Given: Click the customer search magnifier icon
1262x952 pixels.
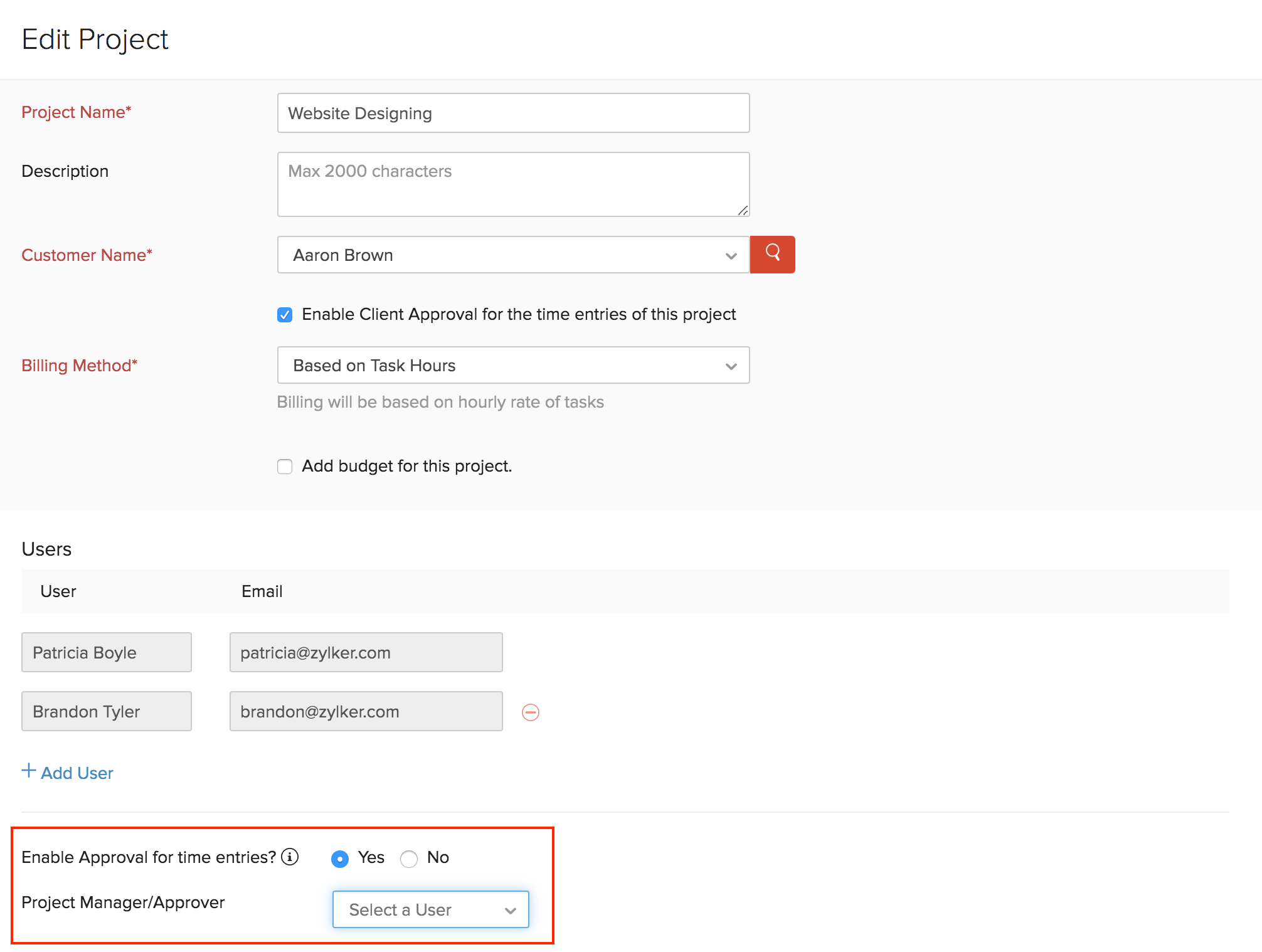Looking at the screenshot, I should [772, 255].
